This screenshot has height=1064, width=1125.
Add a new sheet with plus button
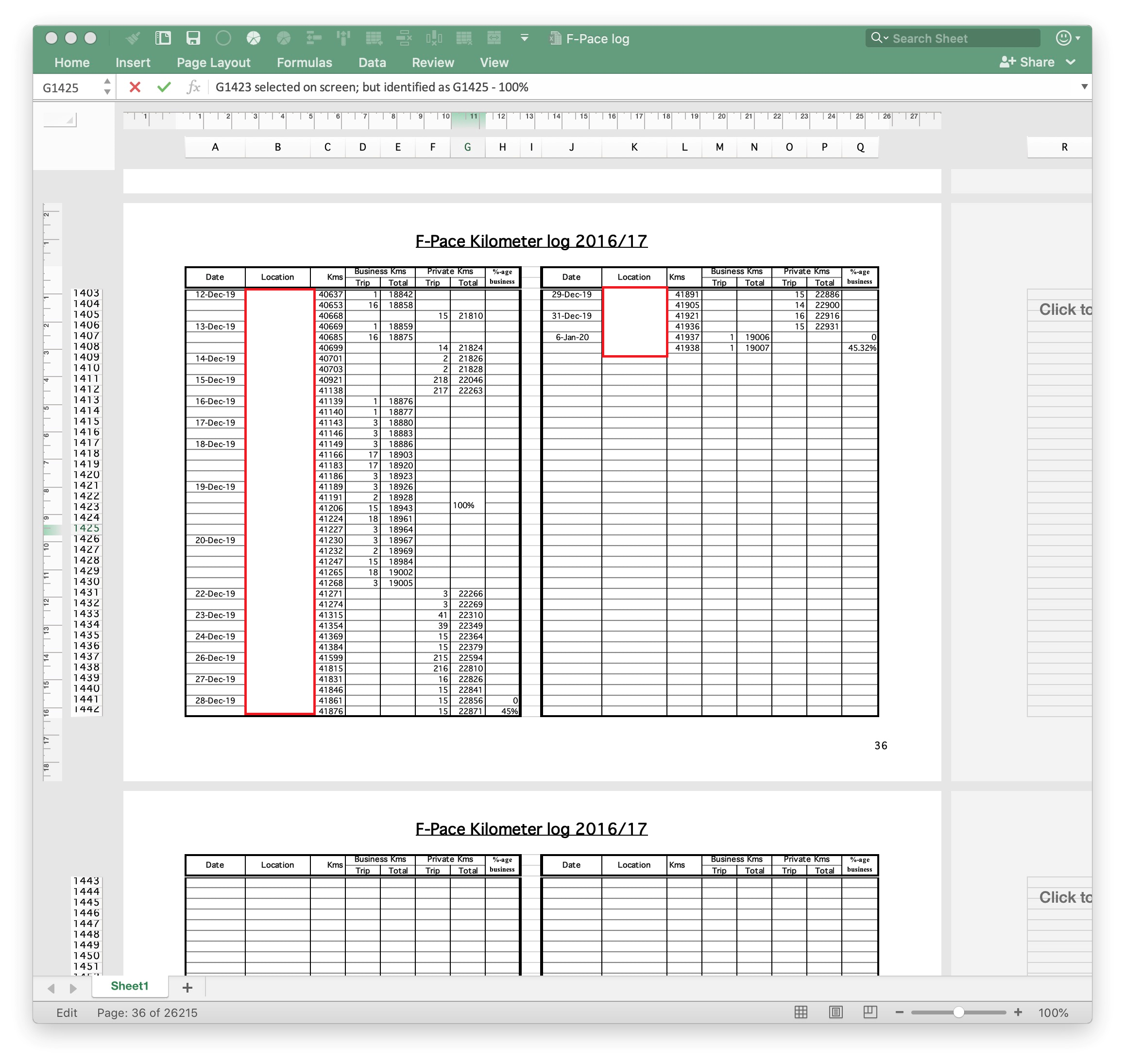pos(187,987)
